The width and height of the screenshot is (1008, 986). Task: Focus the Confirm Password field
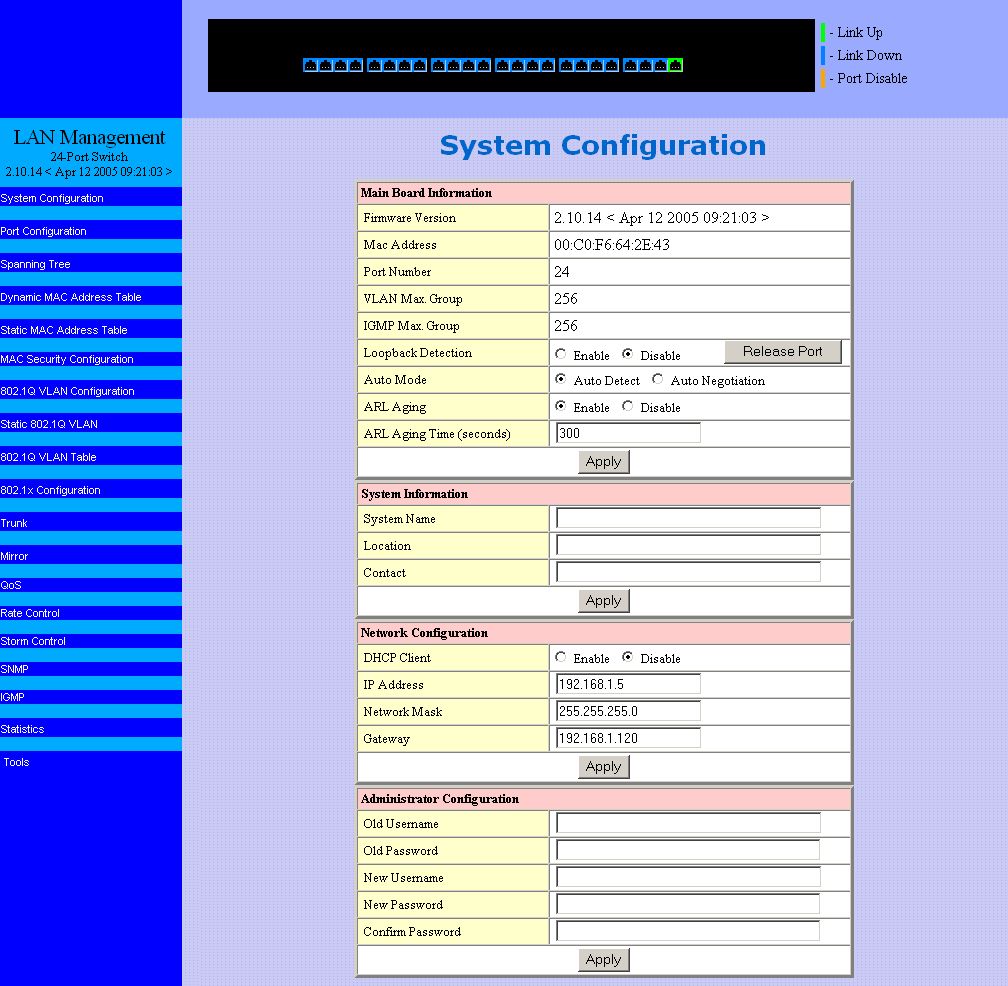point(688,931)
